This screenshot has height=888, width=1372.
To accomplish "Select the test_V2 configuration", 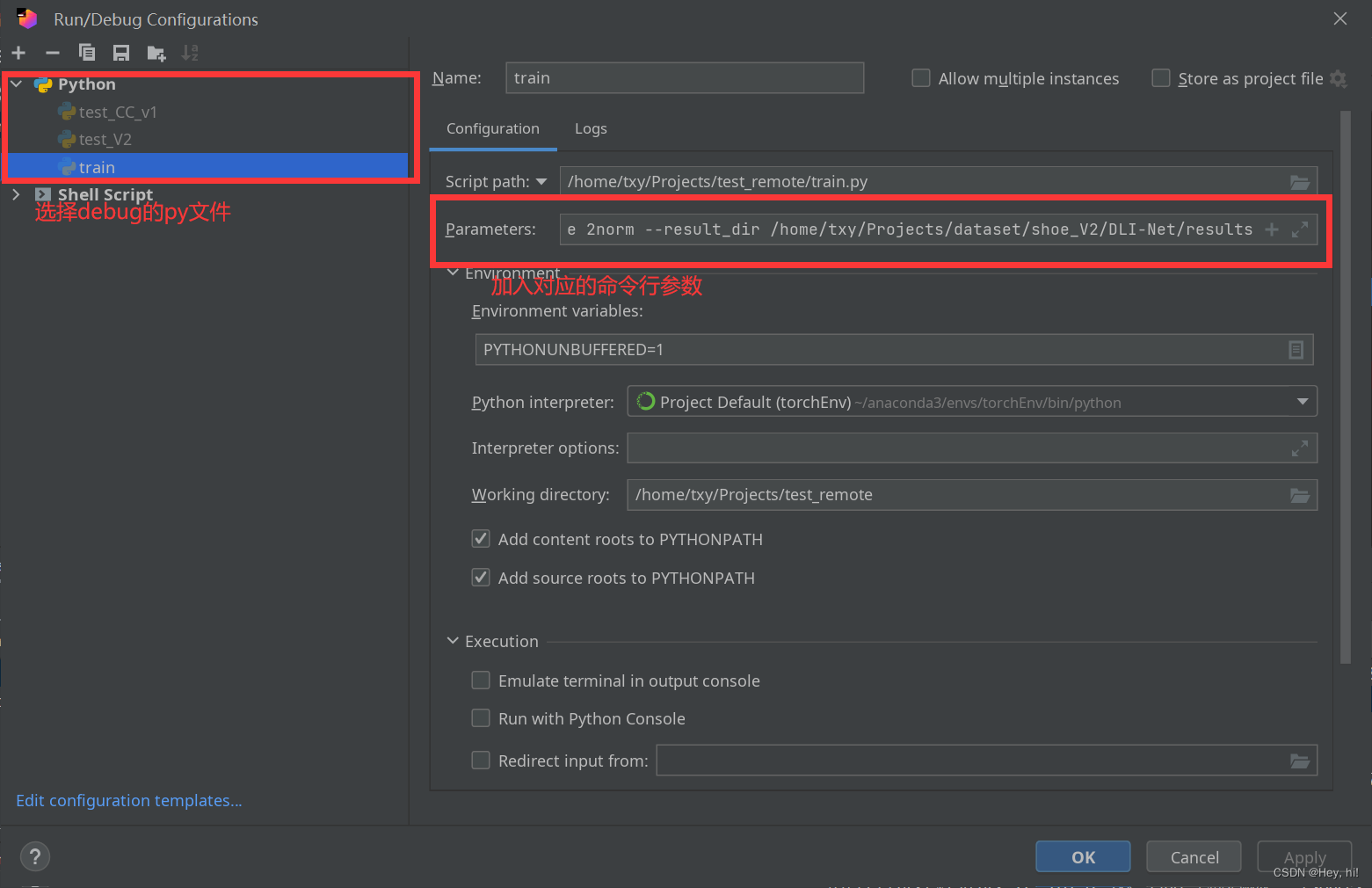I will (104, 139).
